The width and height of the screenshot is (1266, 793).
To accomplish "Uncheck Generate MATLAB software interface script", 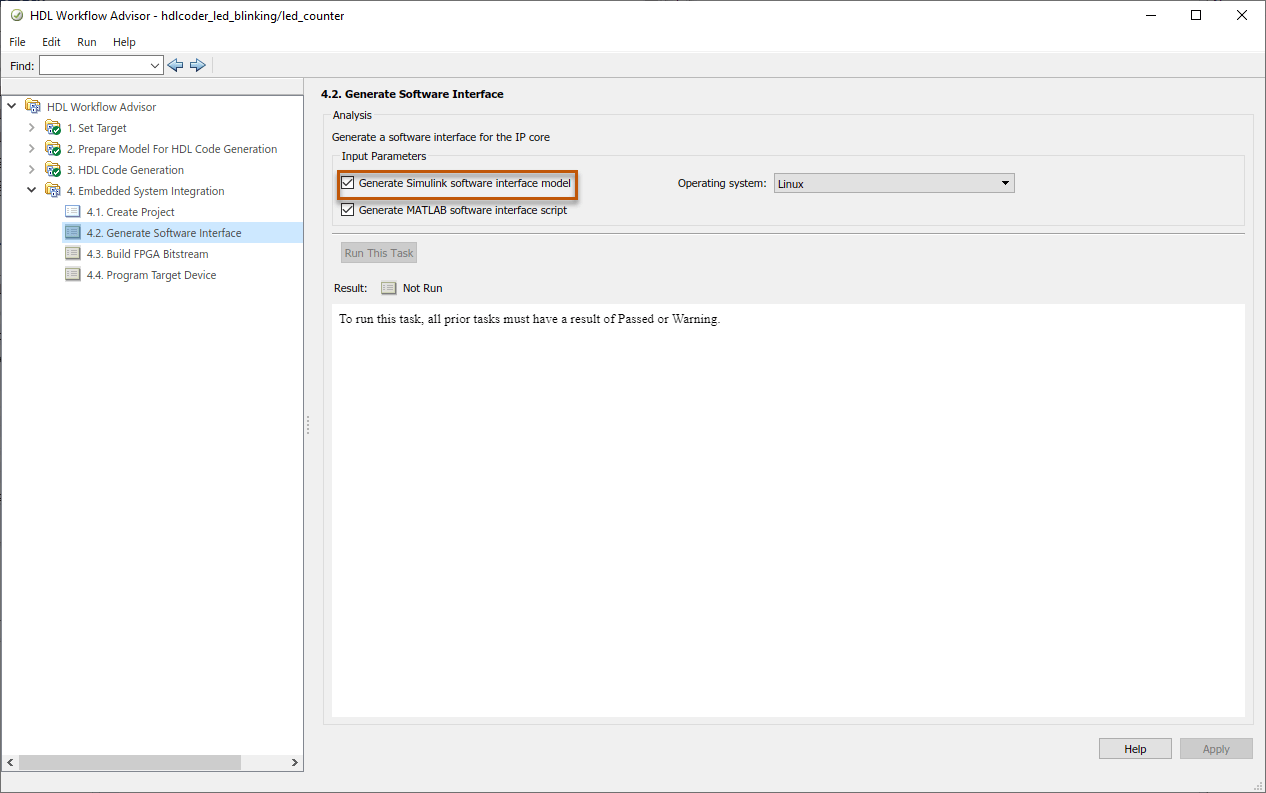I will point(348,210).
